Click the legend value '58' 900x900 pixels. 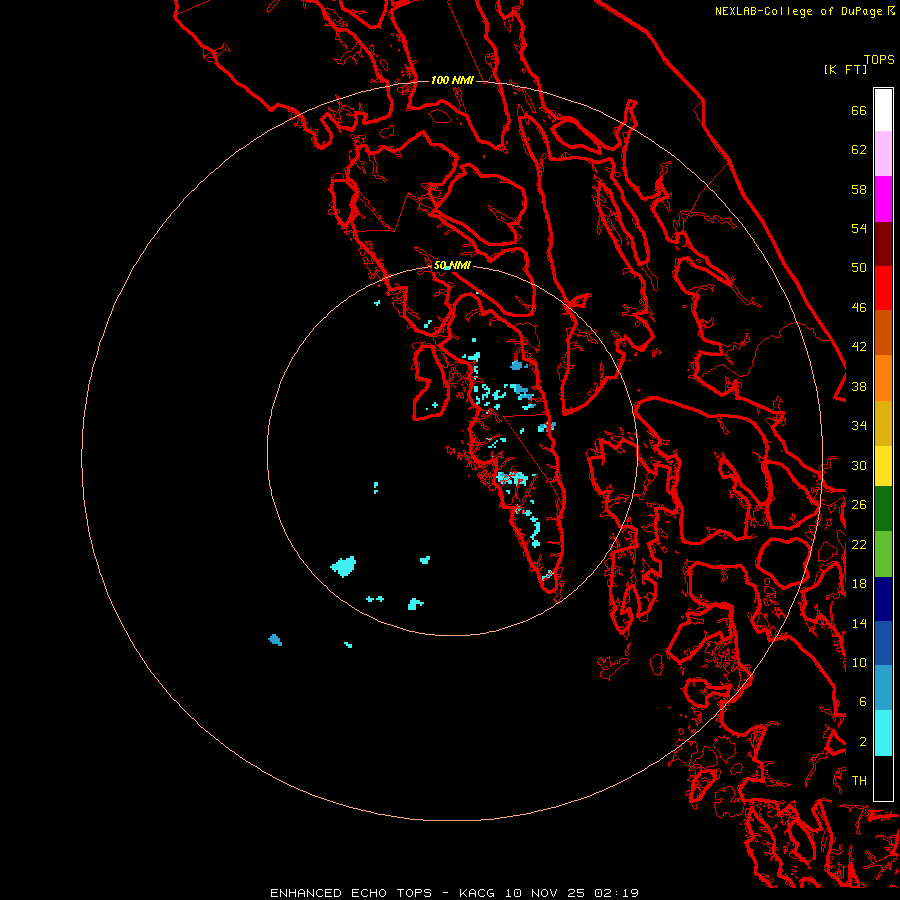tap(859, 189)
